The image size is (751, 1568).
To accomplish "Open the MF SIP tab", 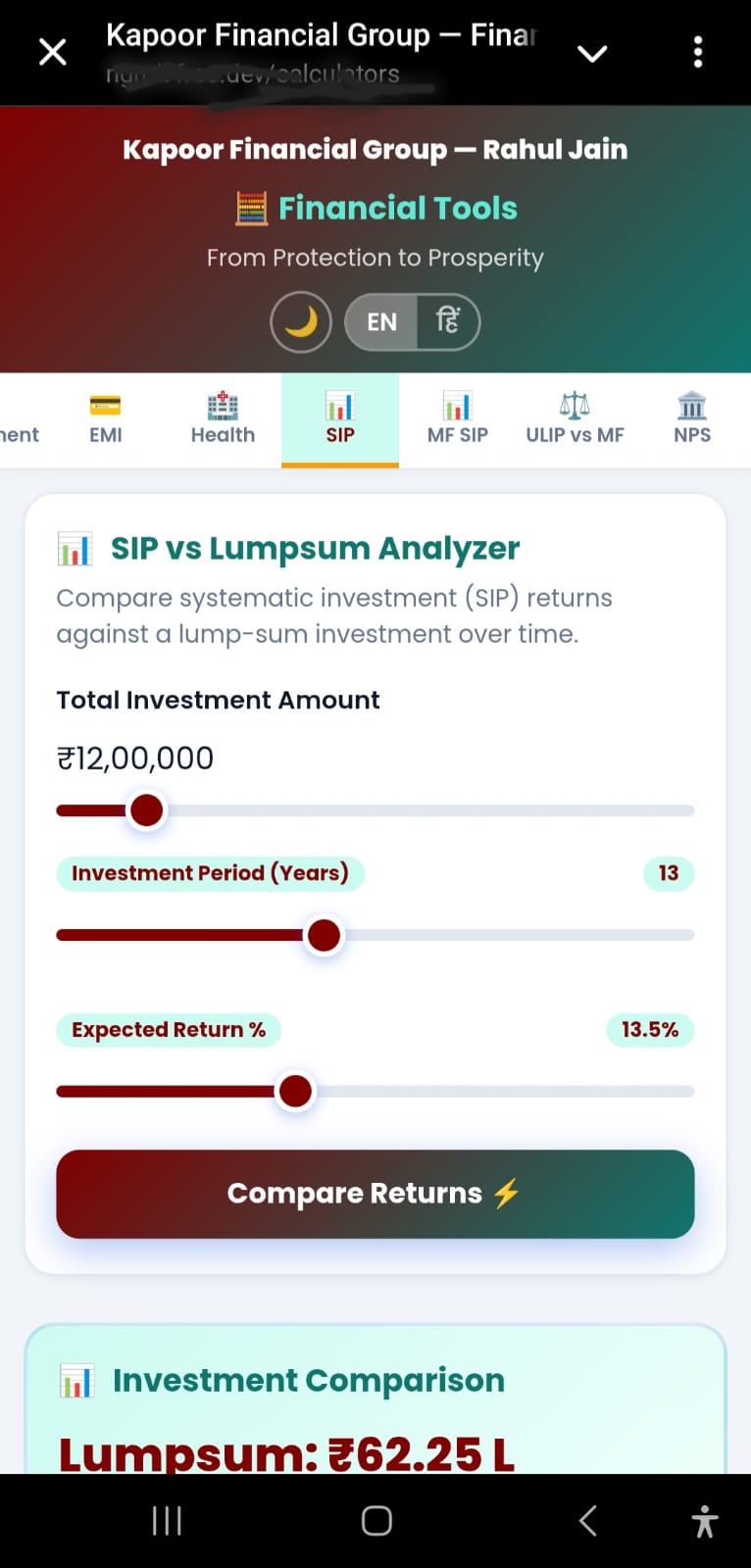I will click(x=458, y=419).
